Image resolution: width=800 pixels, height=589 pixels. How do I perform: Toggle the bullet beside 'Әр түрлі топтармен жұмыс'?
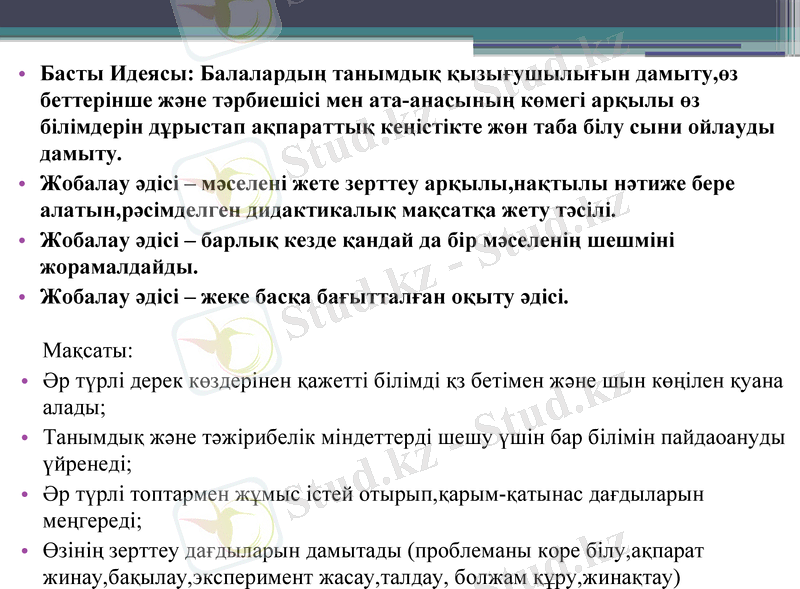tap(25, 492)
